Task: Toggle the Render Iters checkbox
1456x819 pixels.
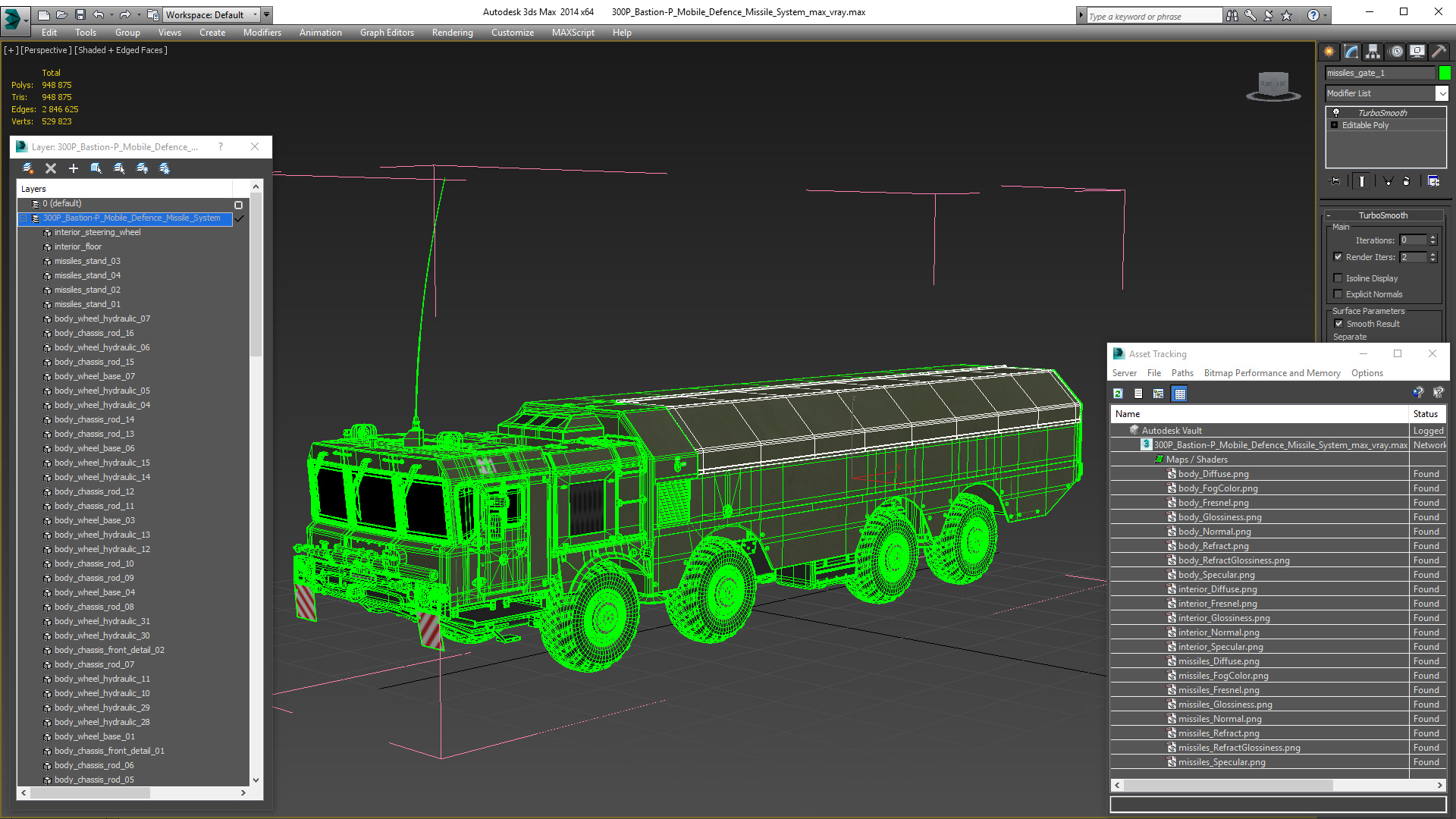Action: [x=1338, y=257]
